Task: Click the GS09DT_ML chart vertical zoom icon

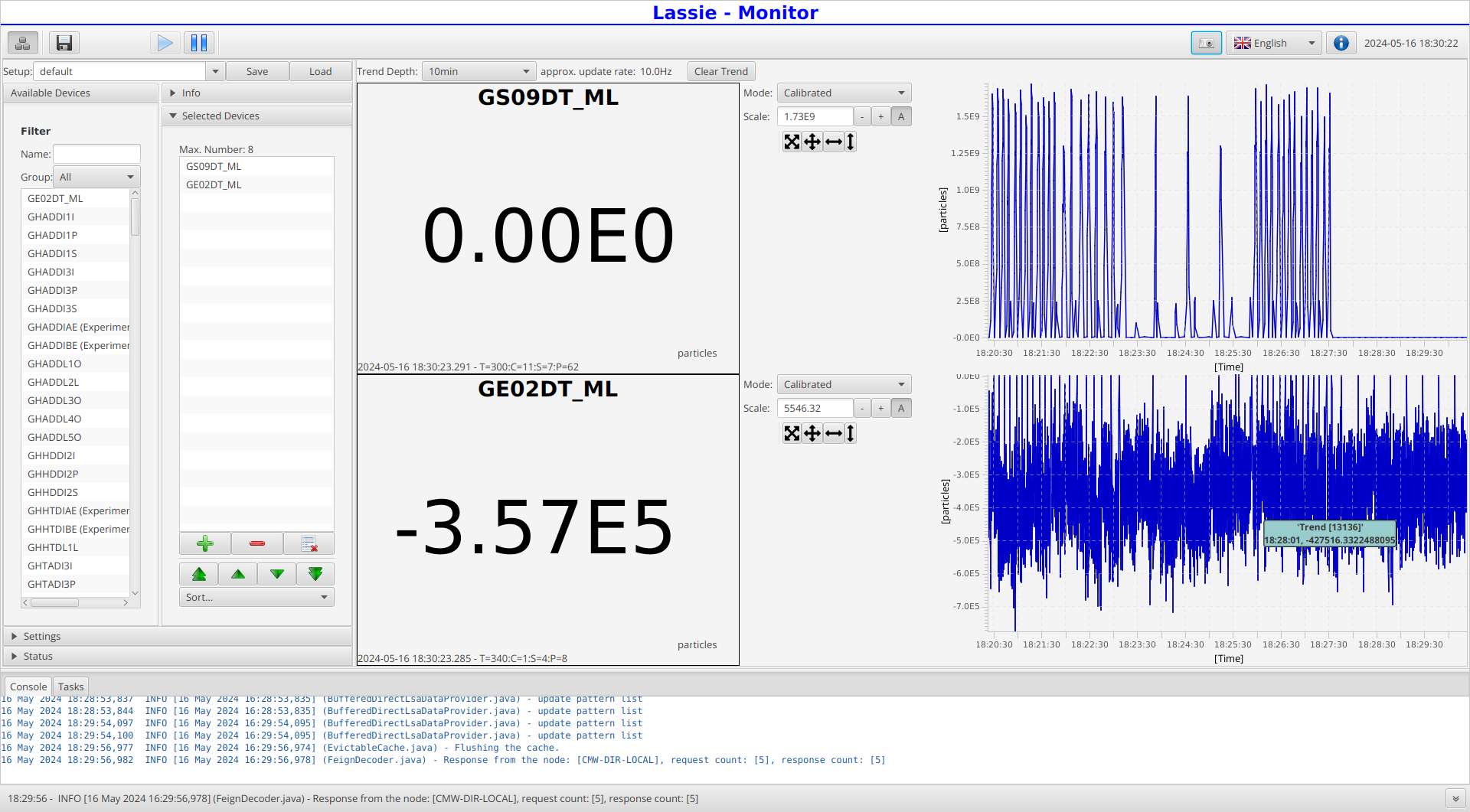Action: (x=851, y=142)
